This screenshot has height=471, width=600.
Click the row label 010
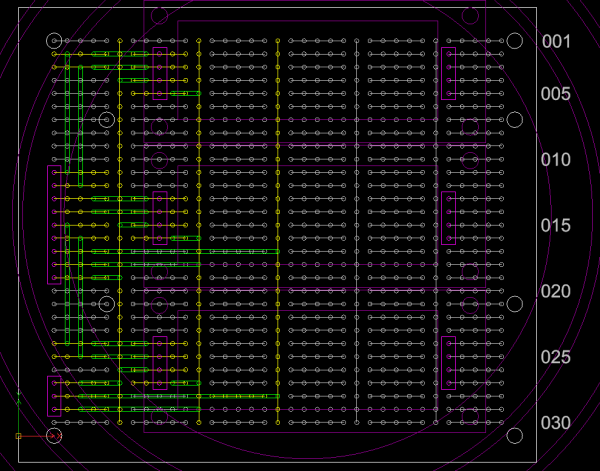coord(556,160)
